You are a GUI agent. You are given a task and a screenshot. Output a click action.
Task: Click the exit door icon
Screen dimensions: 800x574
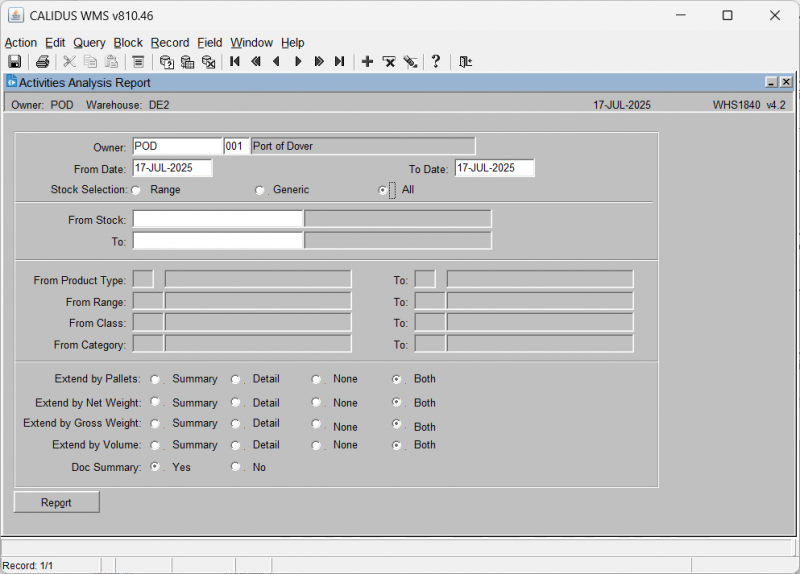pyautogui.click(x=465, y=62)
